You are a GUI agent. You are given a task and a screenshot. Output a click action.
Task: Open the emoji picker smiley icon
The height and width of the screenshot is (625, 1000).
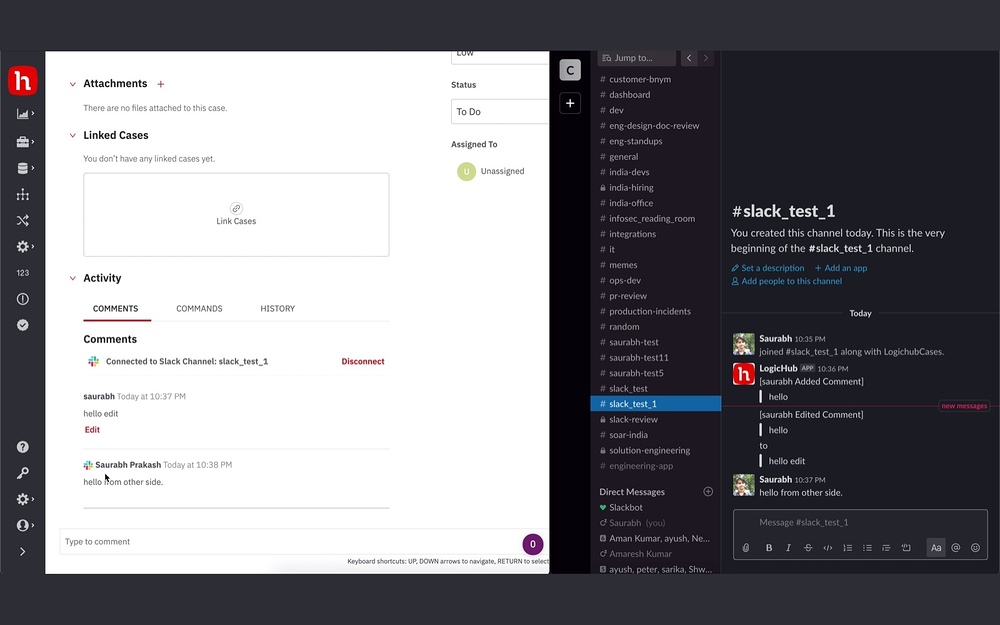(975, 548)
